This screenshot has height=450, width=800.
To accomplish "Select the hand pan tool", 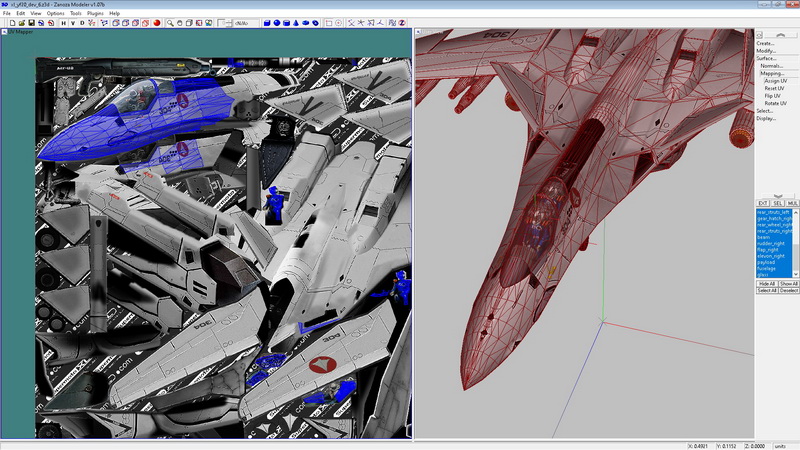I will tap(181, 22).
